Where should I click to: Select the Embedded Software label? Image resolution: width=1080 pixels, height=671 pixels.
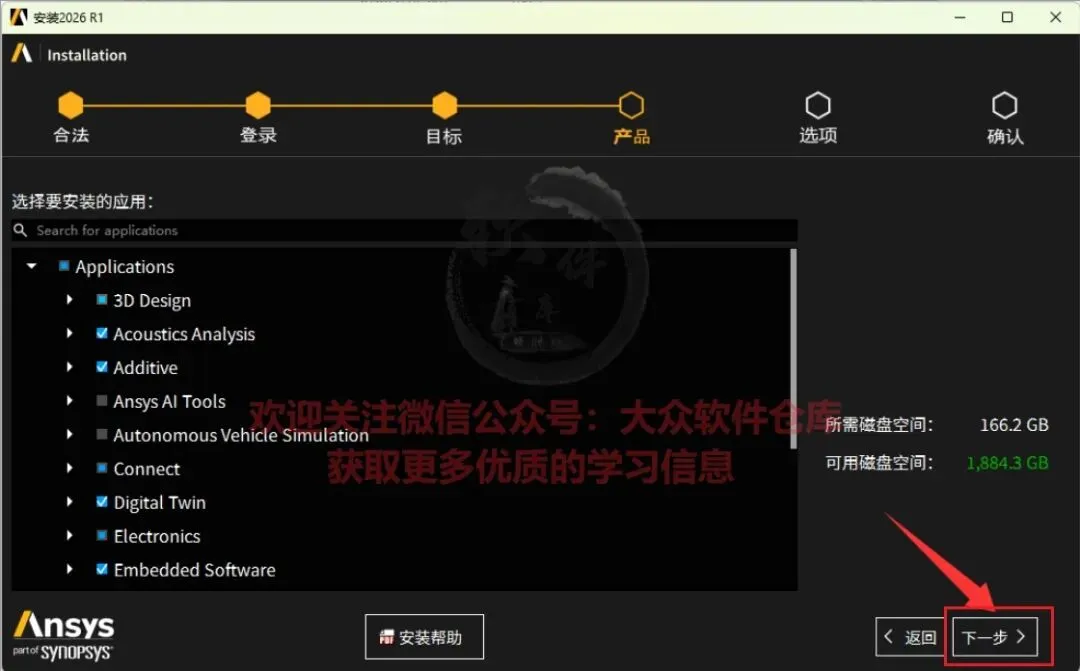click(194, 570)
